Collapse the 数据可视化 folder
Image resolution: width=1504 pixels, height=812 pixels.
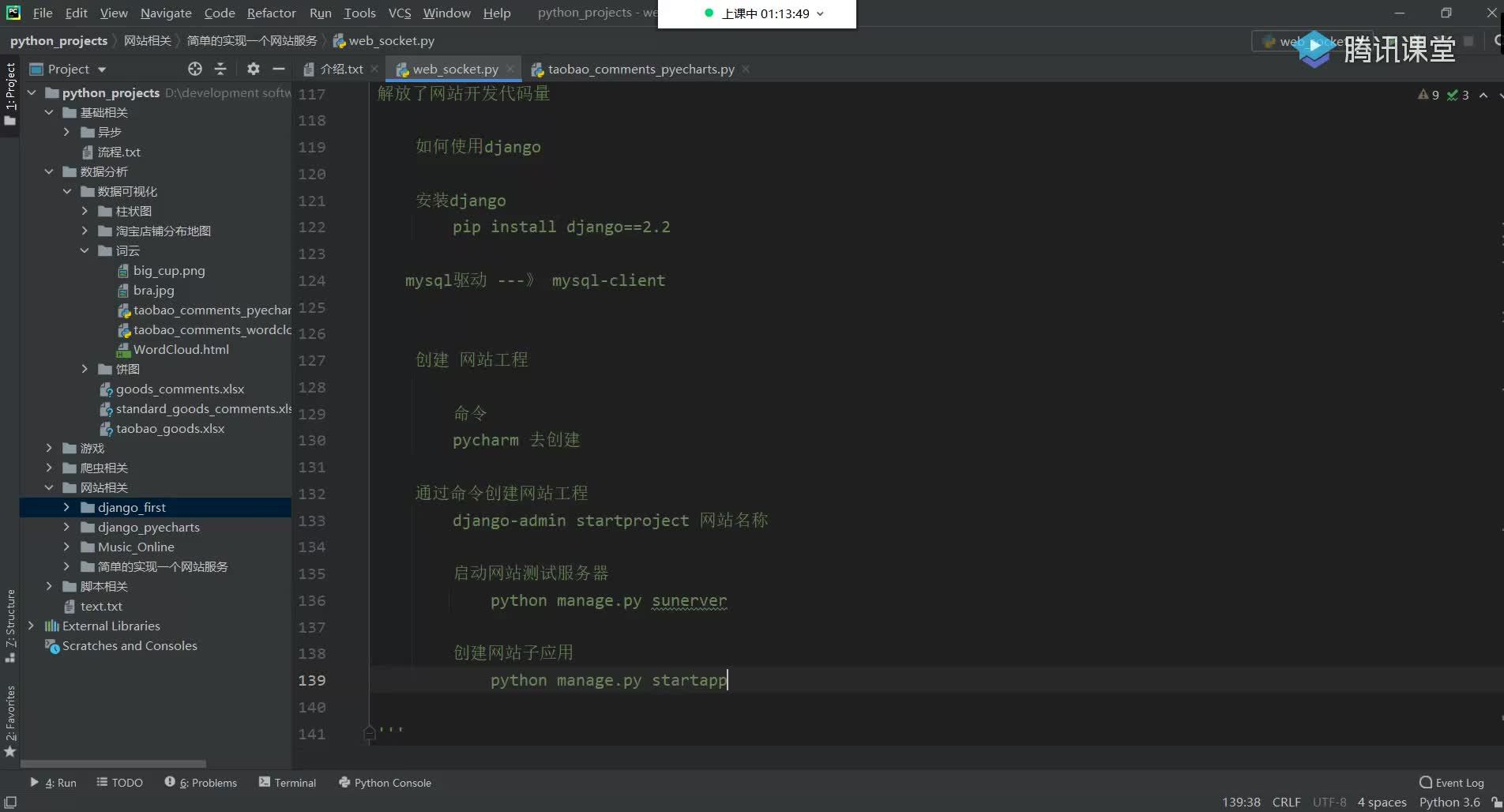click(x=66, y=191)
